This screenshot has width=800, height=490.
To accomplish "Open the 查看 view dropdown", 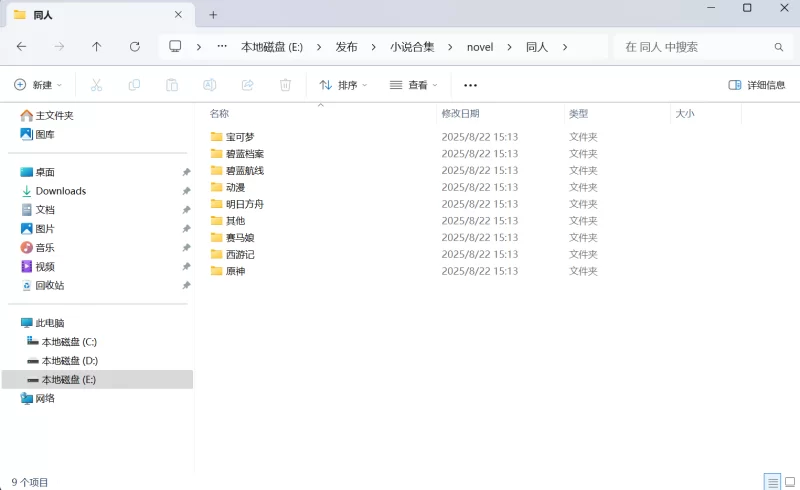I will [414, 85].
